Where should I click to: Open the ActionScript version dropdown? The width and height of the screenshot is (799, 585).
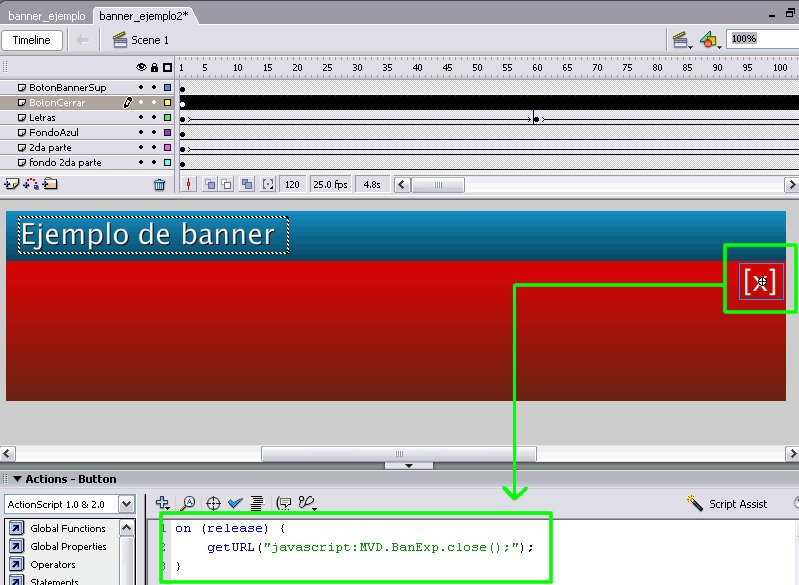pyautogui.click(x=126, y=504)
